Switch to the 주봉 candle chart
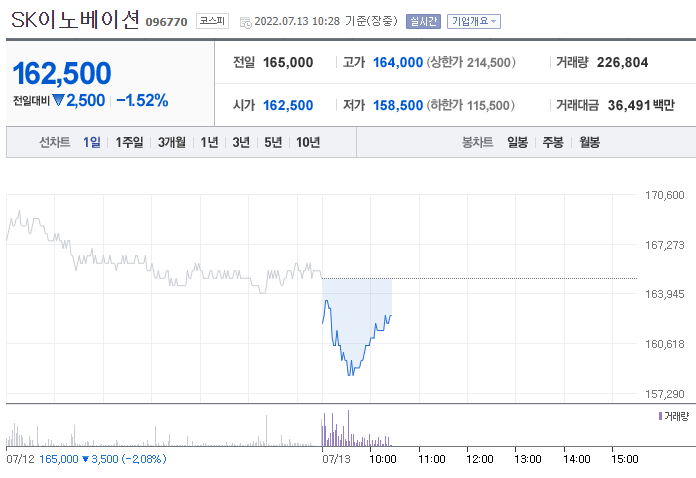The image size is (696, 478). (x=553, y=142)
